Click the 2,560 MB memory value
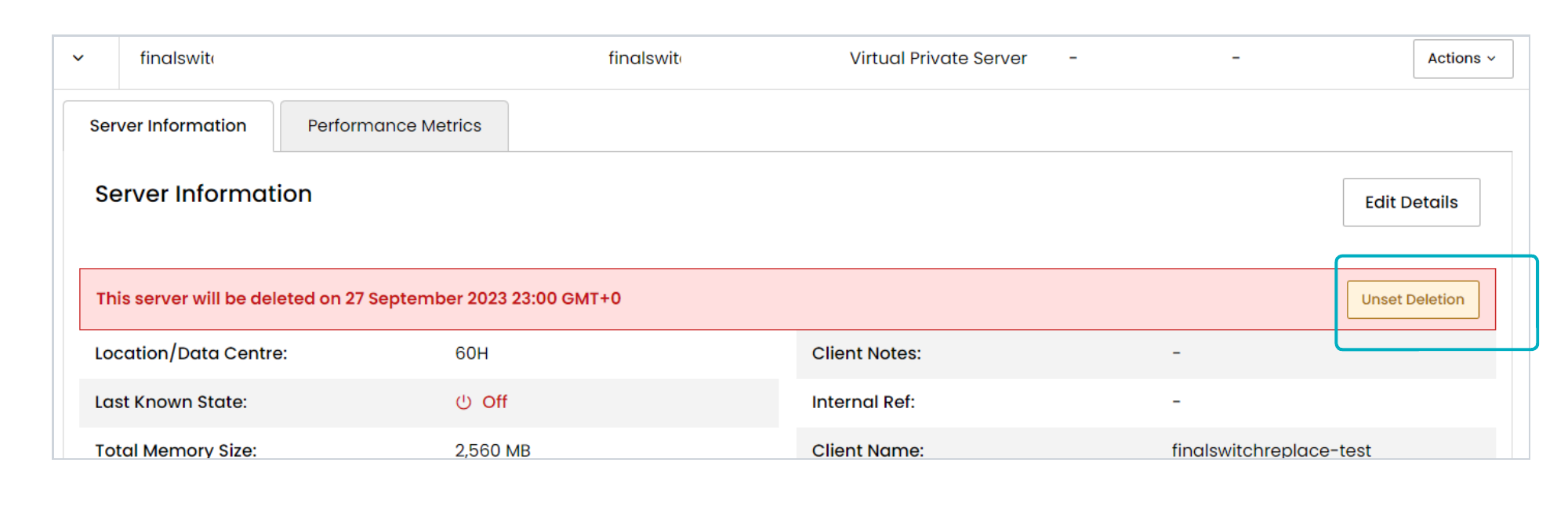 [x=492, y=450]
